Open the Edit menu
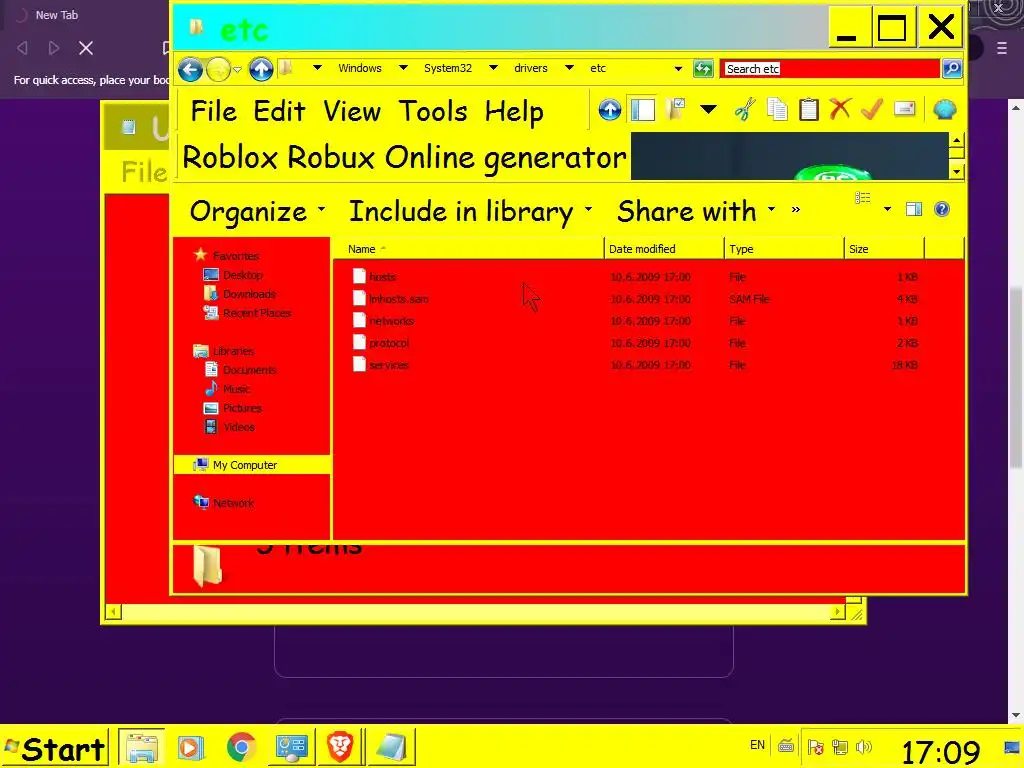This screenshot has width=1024, height=768. [280, 111]
